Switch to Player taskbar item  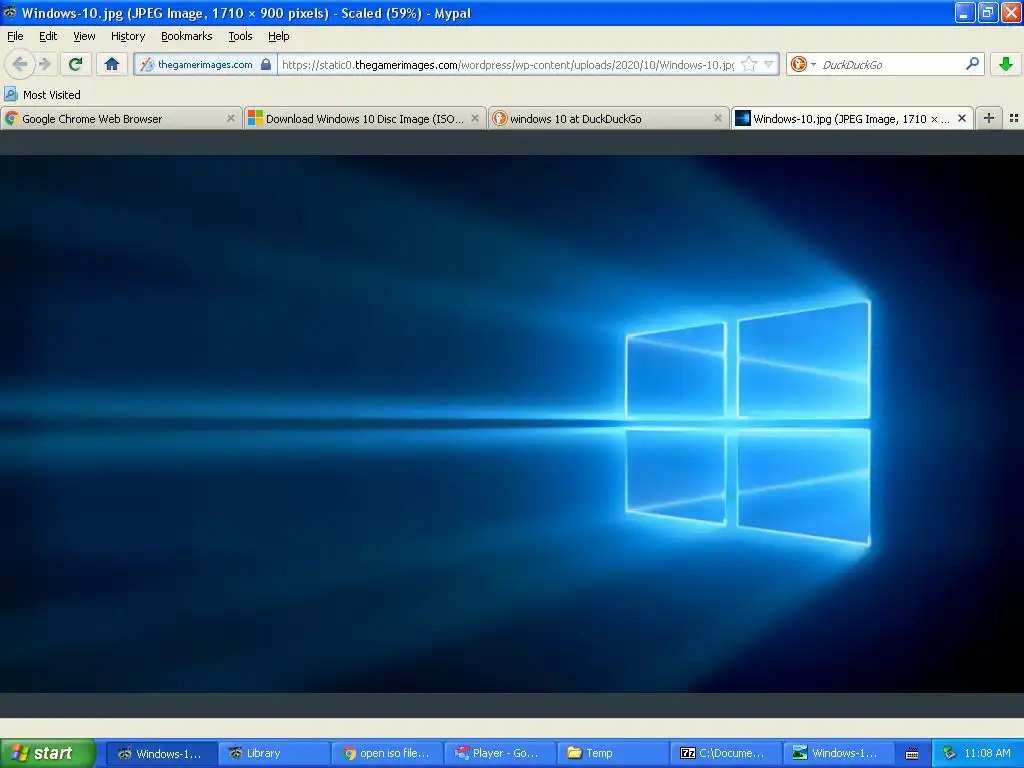click(x=500, y=753)
